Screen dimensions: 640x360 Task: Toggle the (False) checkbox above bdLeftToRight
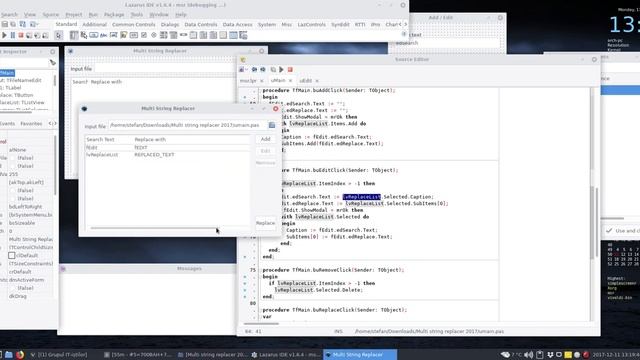point(13,199)
